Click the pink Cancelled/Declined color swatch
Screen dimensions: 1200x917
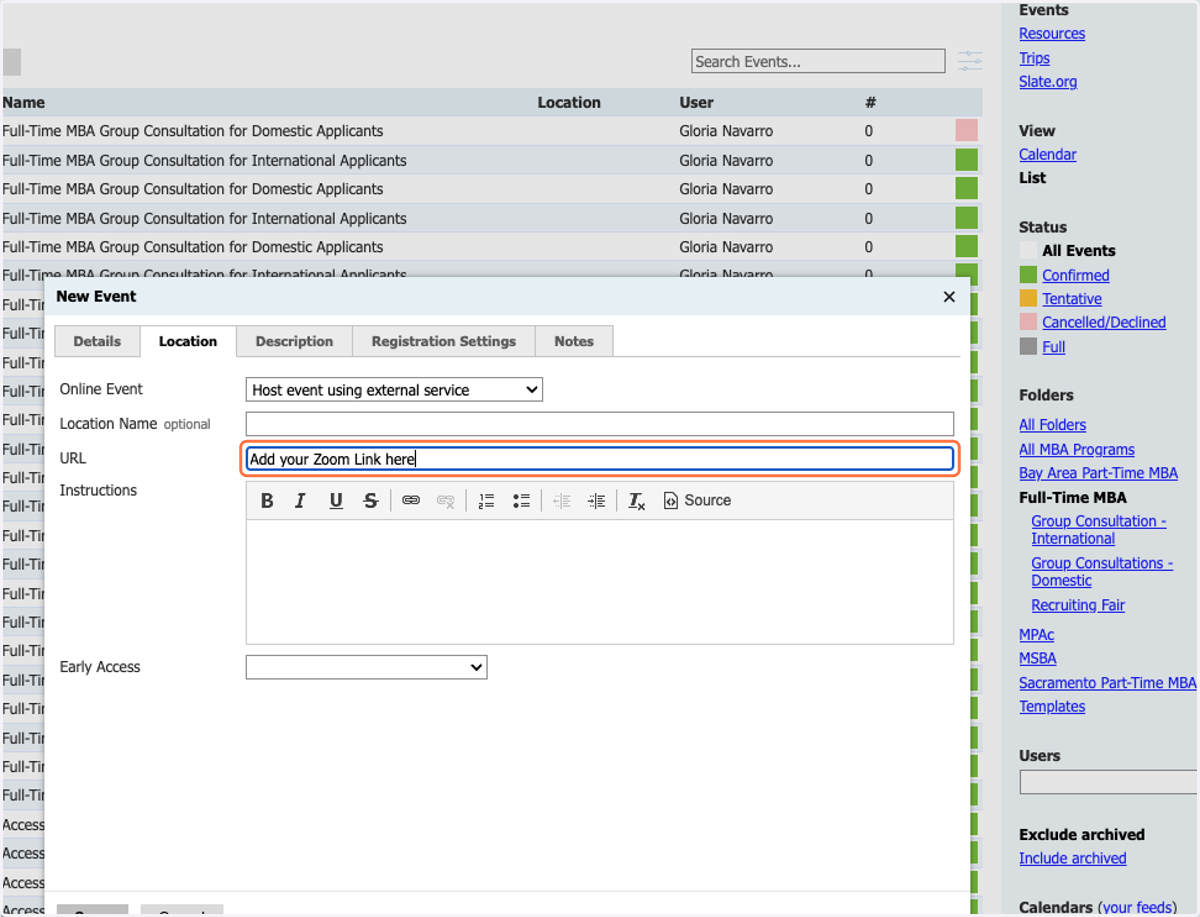tap(1028, 322)
